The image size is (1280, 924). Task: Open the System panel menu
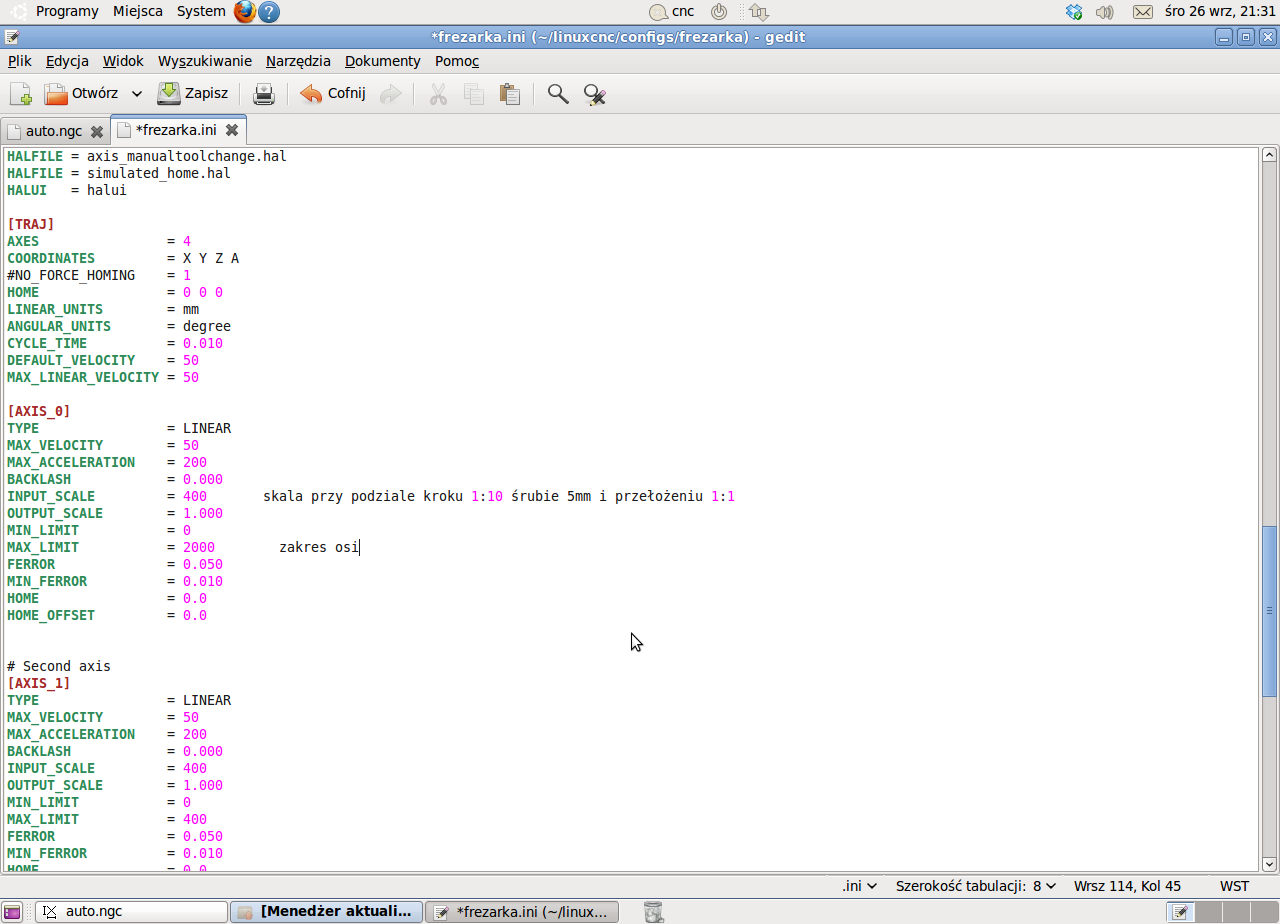coord(201,11)
